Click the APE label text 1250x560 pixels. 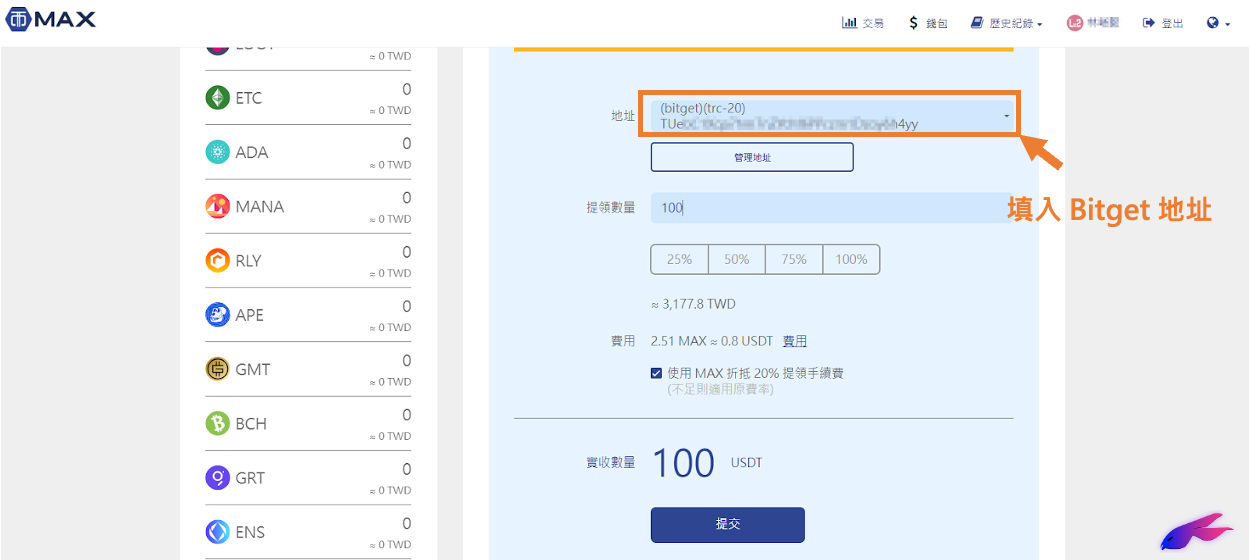[x=250, y=315]
